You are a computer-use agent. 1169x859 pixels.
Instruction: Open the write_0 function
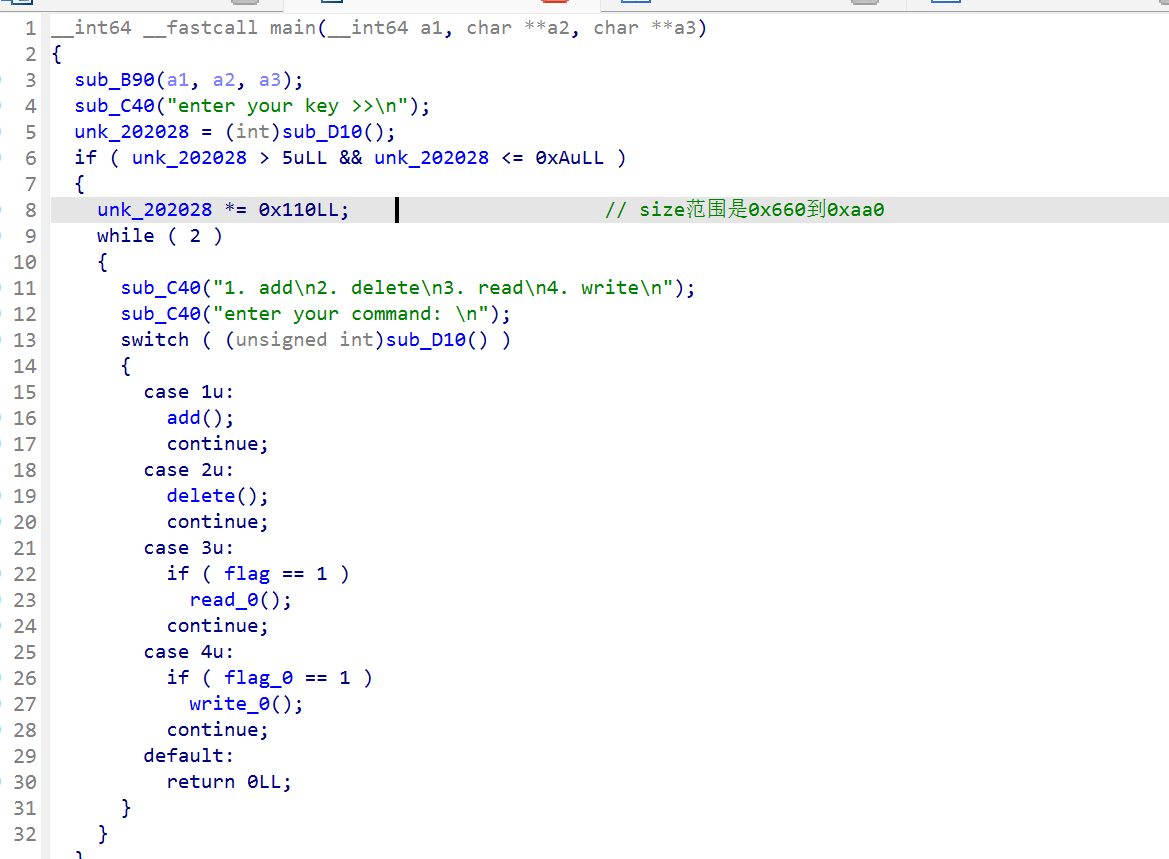pos(227,703)
